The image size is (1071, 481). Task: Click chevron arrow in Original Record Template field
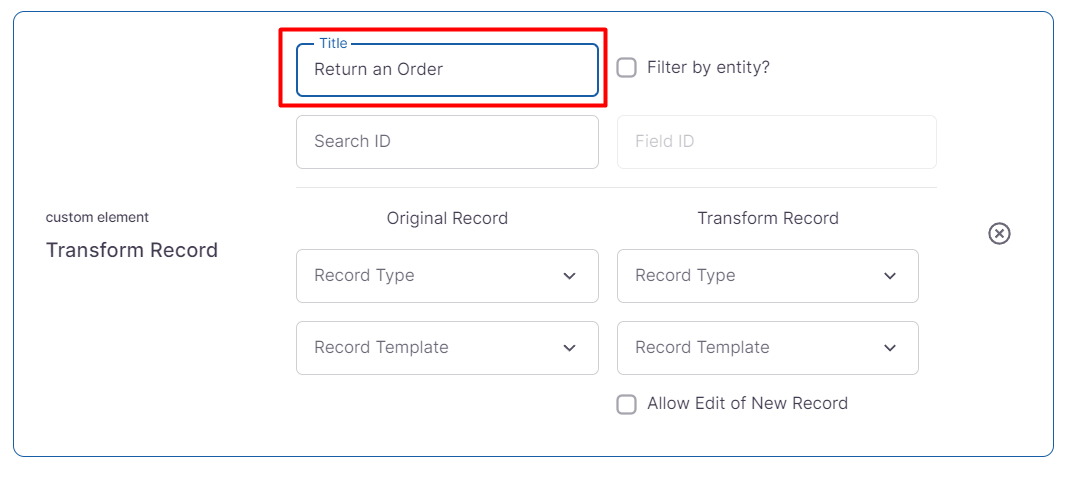(569, 348)
